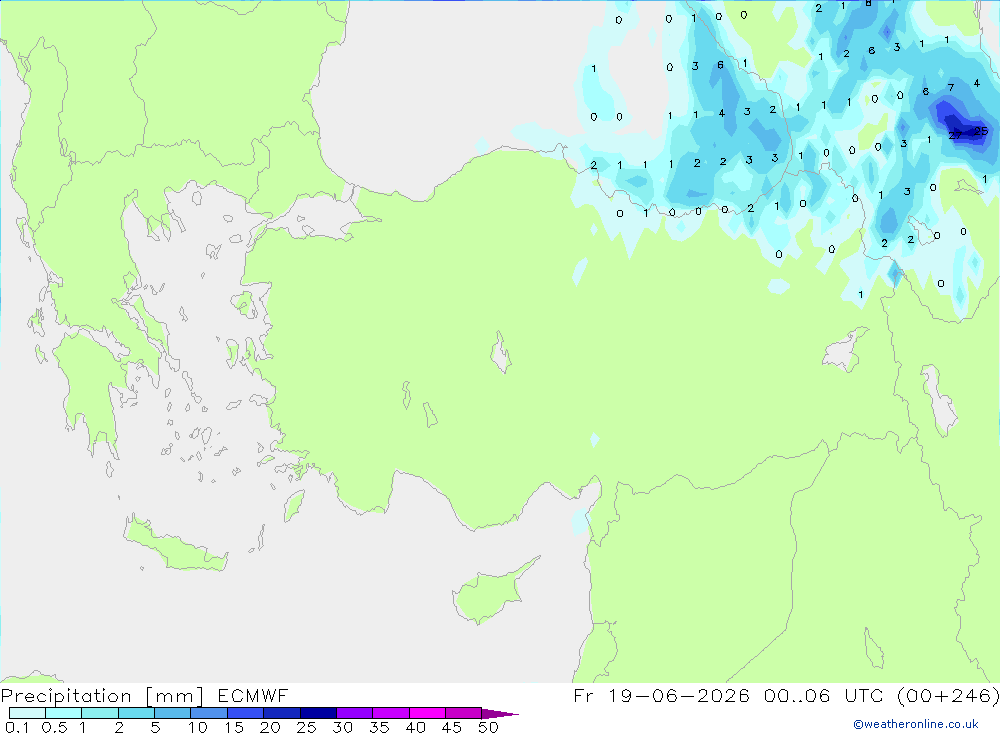Viewport: 1000px width, 733px height.
Task: Click the "7" precipitation value on map
Action: [951, 87]
